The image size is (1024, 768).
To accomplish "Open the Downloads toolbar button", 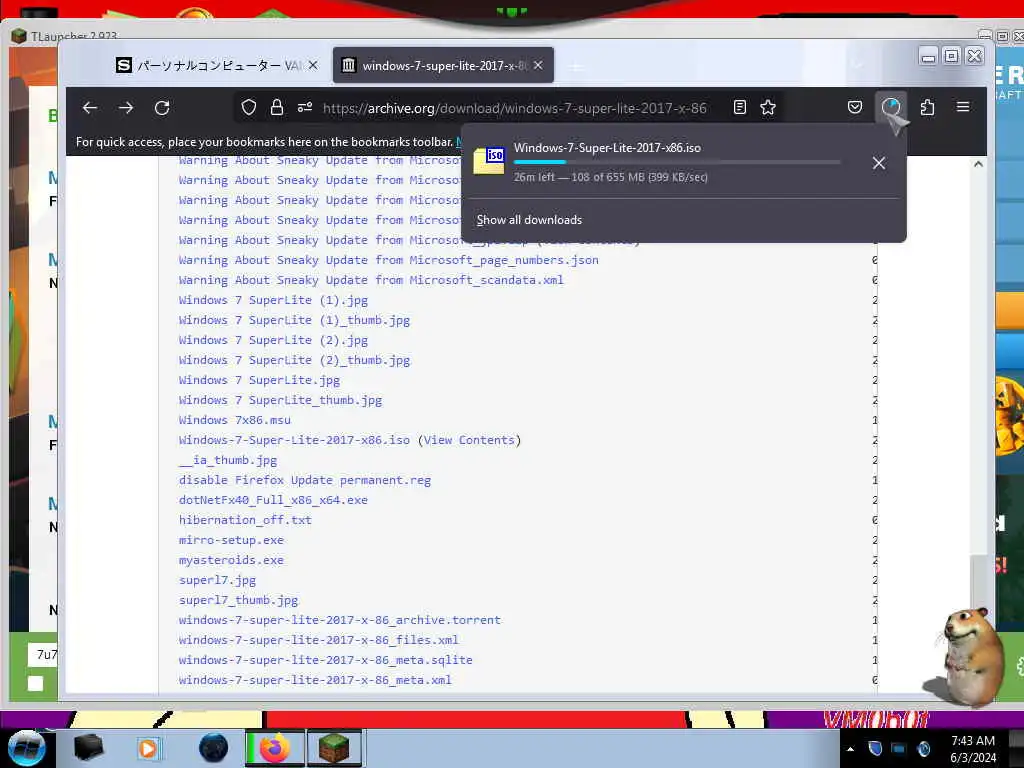I will coord(891,107).
